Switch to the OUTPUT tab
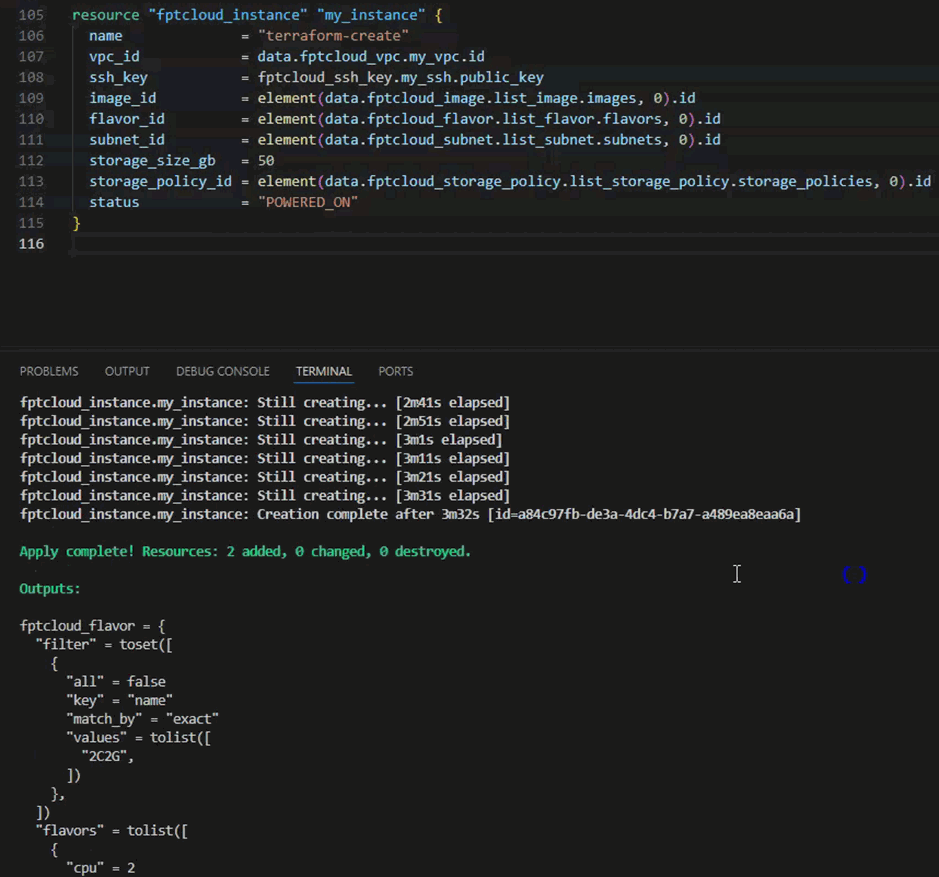Viewport: 939px width, 877px height. (x=127, y=371)
